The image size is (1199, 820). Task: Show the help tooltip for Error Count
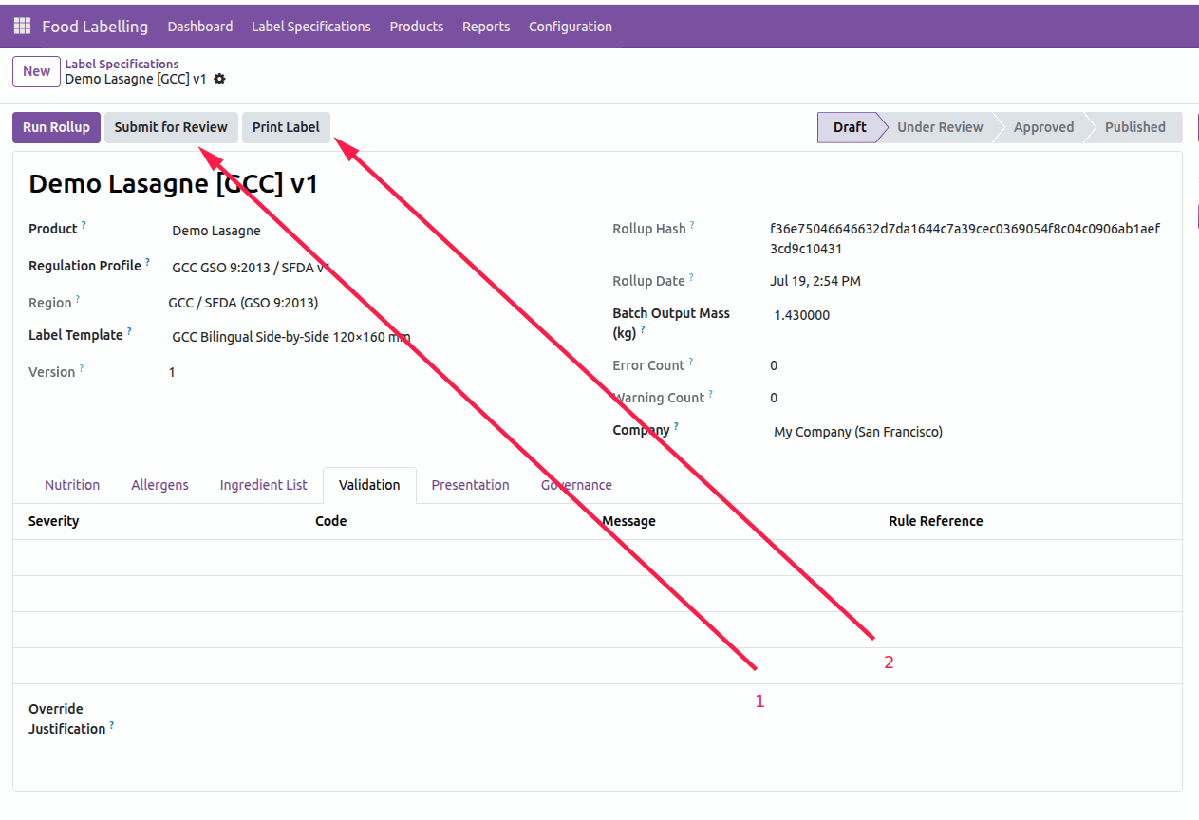[690, 362]
